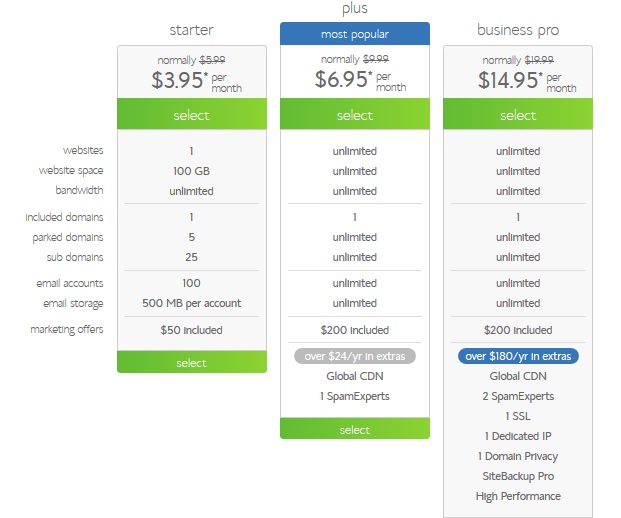Click the blue 'most popular' banner
The image size is (621, 518).
point(354,34)
